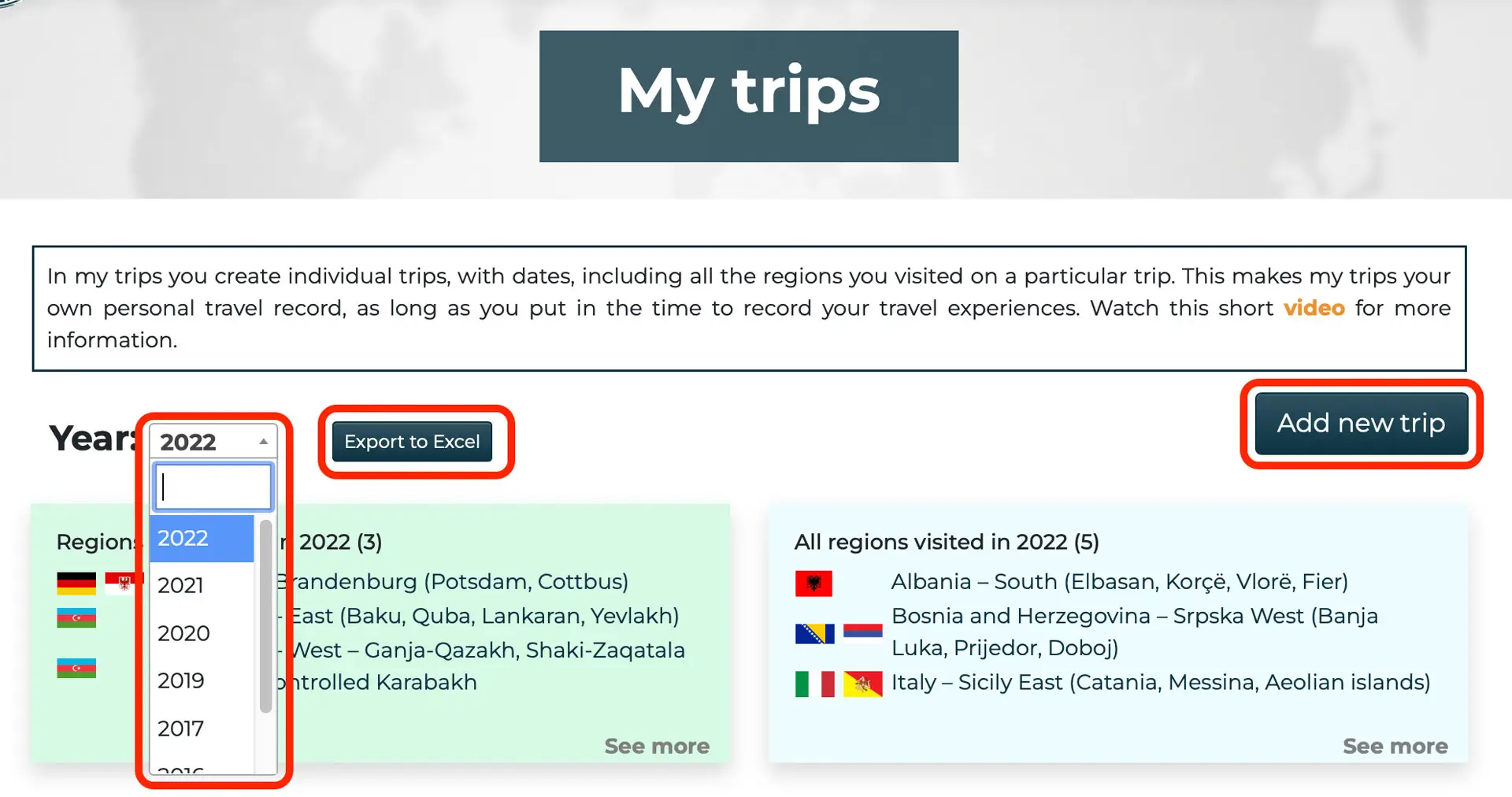Click the Republika Srpska flag icon
This screenshot has height=797, width=1512.
pyautogui.click(x=862, y=632)
